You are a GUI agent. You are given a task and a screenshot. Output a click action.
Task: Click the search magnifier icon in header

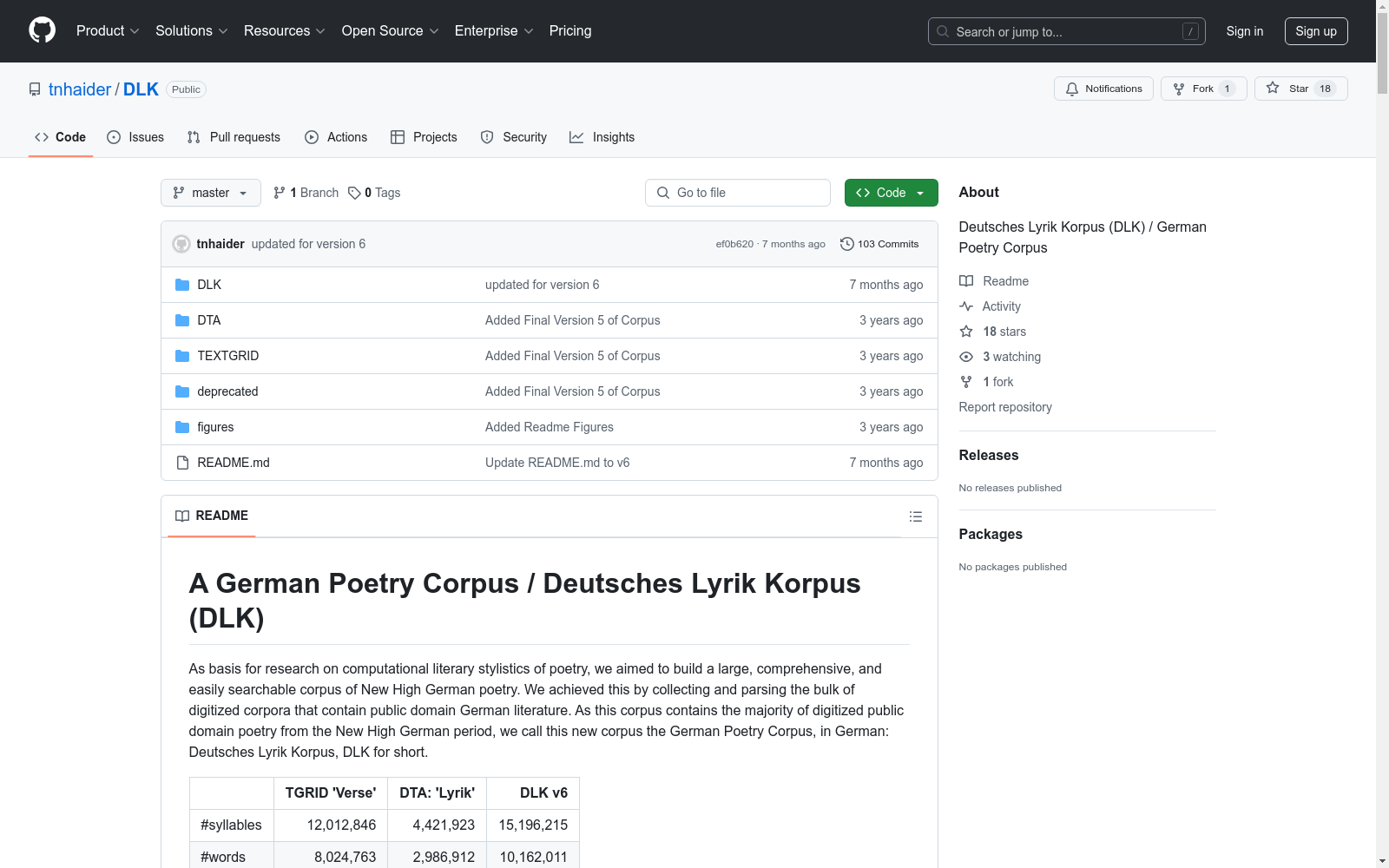pos(943,31)
